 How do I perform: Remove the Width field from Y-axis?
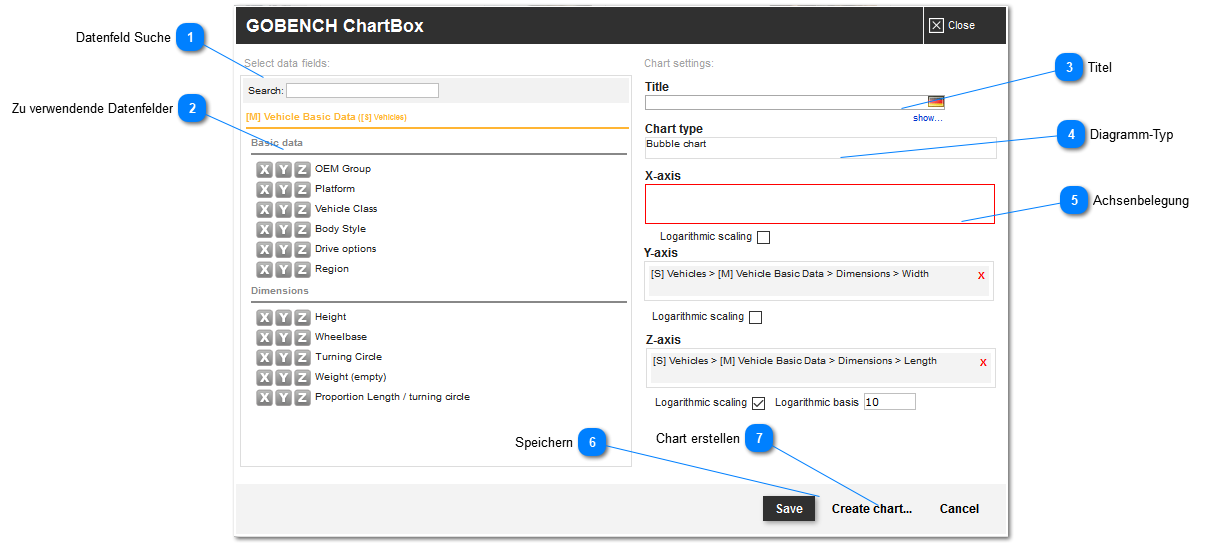pyautogui.click(x=981, y=275)
